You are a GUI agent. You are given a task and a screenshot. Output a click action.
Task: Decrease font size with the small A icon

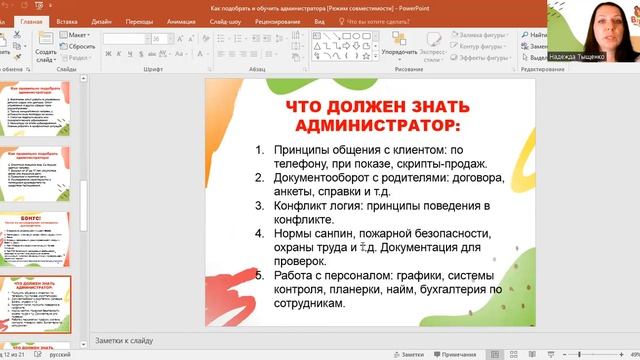pyautogui.click(x=191, y=39)
